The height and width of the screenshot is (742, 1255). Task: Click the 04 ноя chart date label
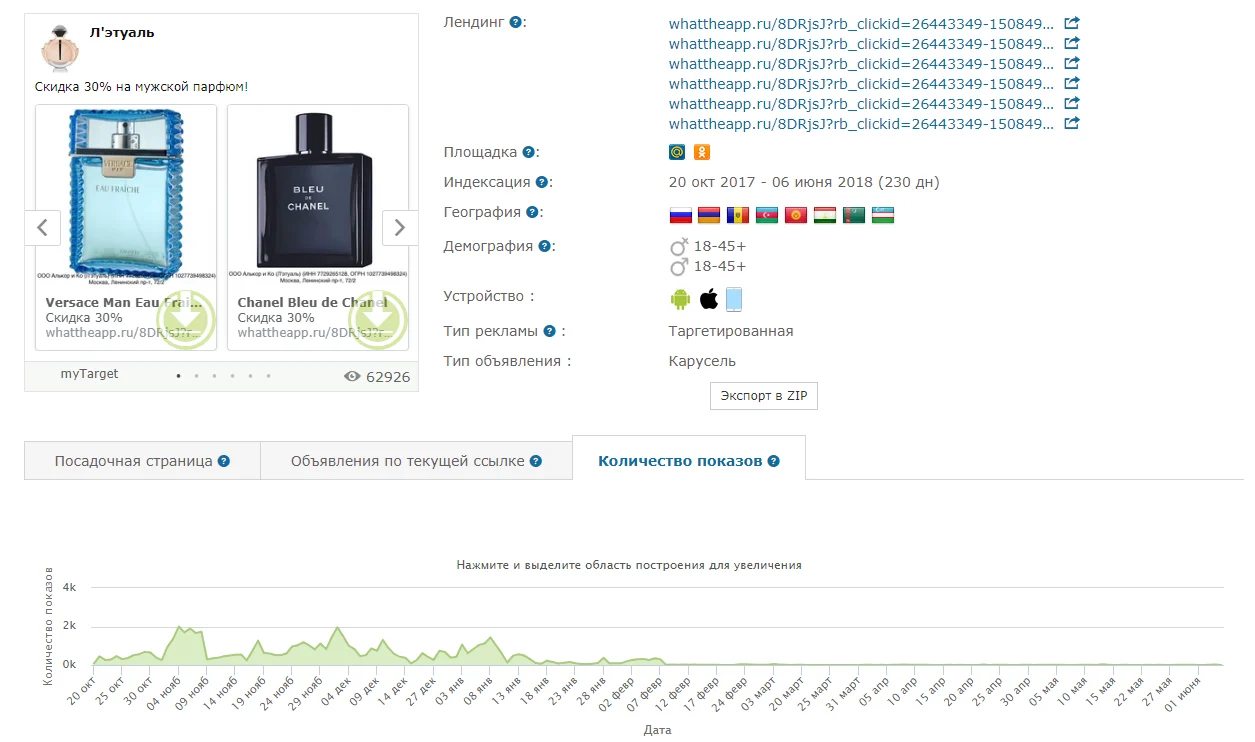click(x=165, y=693)
